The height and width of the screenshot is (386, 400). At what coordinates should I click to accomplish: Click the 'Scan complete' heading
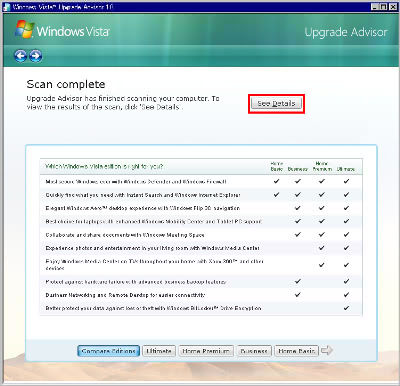click(x=66, y=84)
